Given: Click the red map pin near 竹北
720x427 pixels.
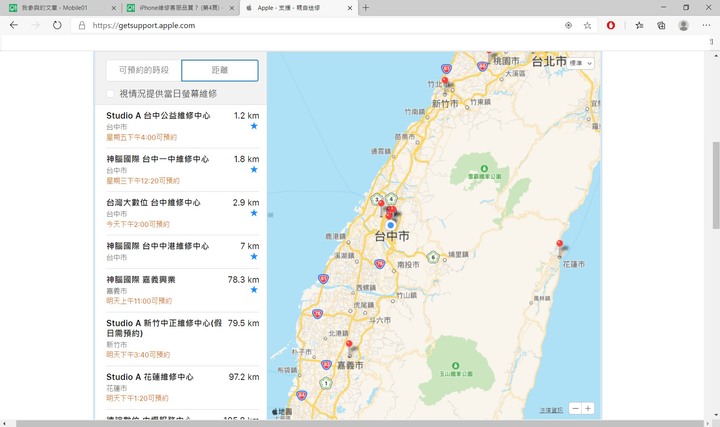Looking at the screenshot, I should [444, 82].
